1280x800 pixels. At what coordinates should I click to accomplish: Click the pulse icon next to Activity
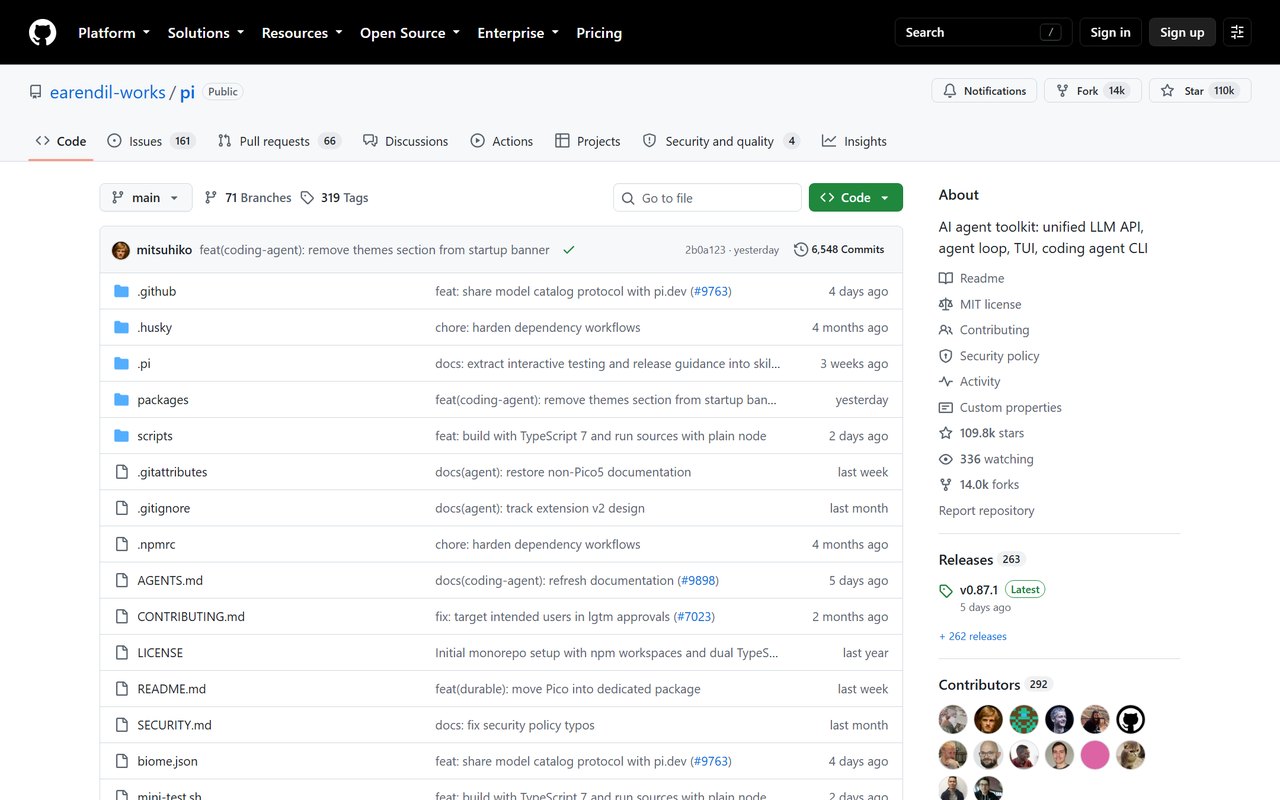tap(946, 381)
